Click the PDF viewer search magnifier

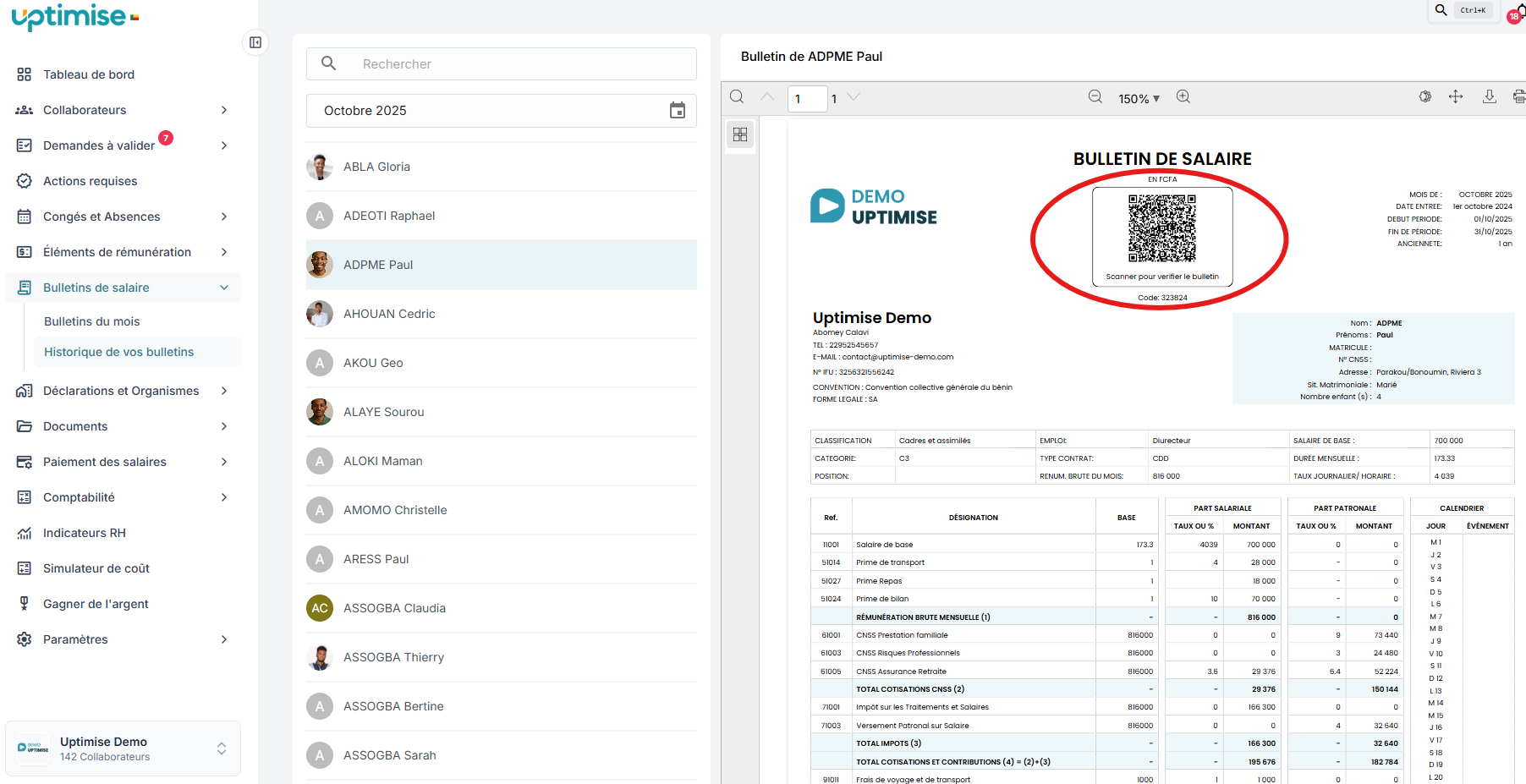738,97
